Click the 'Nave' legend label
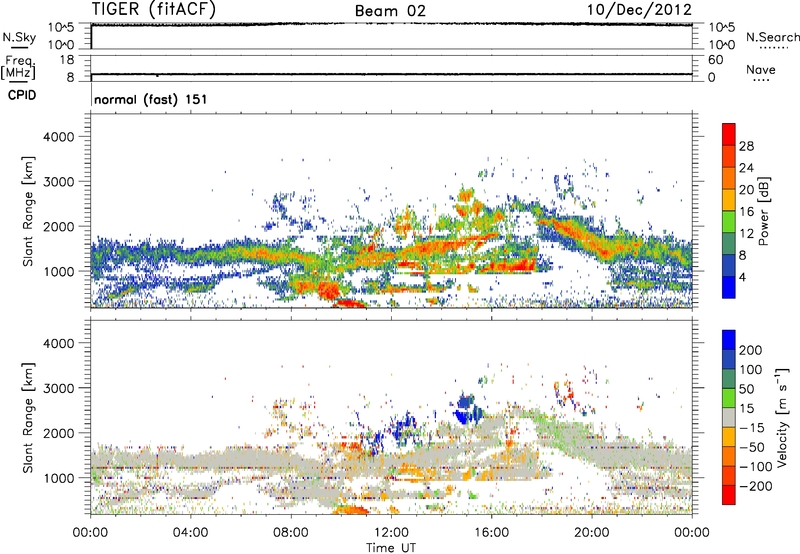Viewport: 800px width, 554px height. (x=761, y=69)
